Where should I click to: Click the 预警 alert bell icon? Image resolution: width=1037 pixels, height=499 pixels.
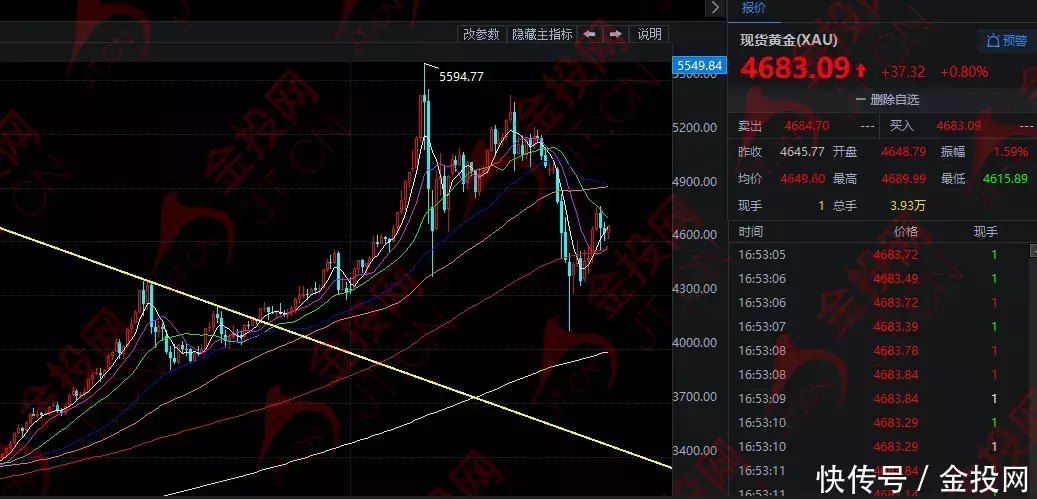click(x=992, y=41)
